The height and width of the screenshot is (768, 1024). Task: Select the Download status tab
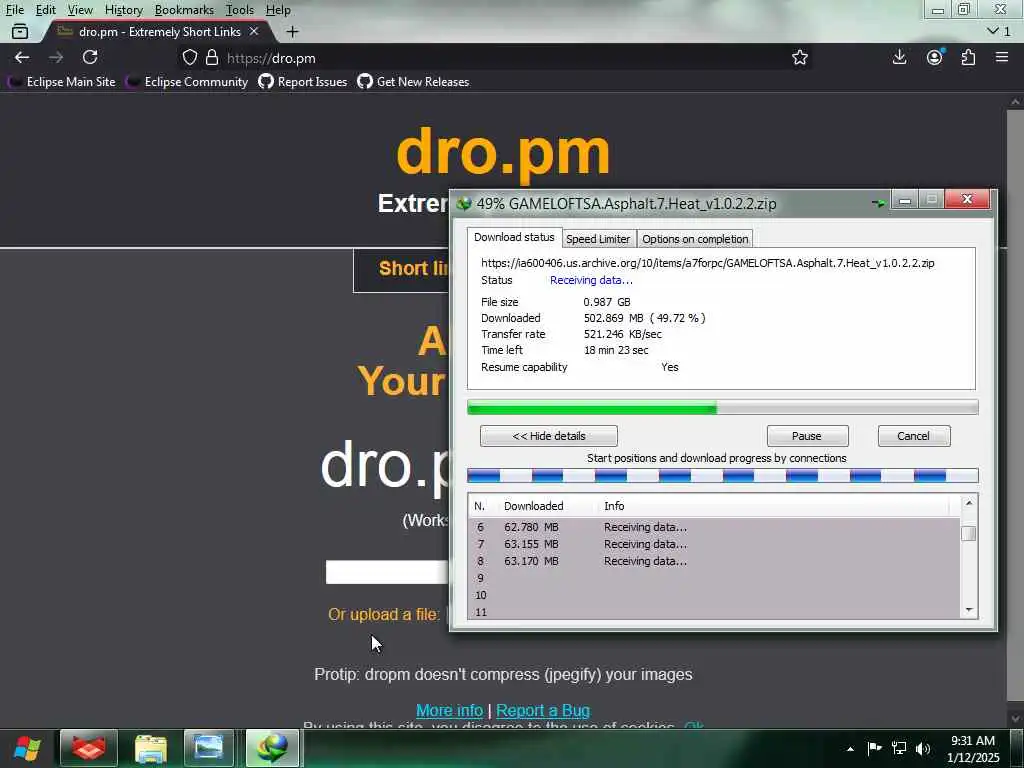tap(514, 237)
